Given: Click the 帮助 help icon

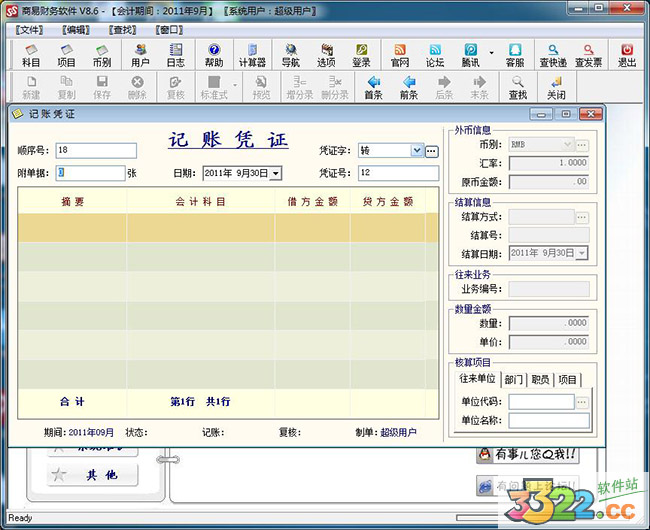Looking at the screenshot, I should tap(214, 56).
